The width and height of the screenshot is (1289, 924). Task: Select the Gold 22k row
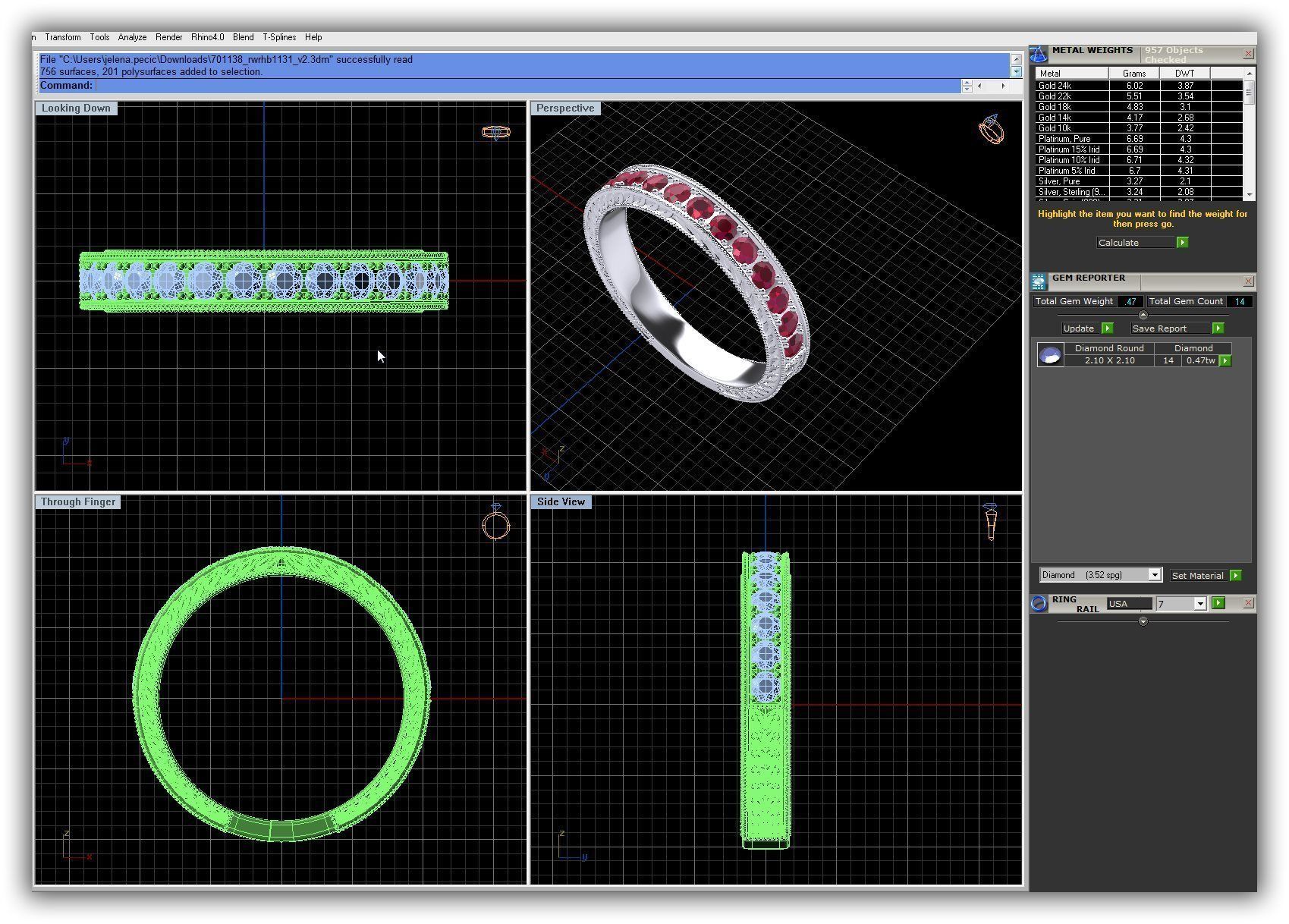(x=1139, y=96)
